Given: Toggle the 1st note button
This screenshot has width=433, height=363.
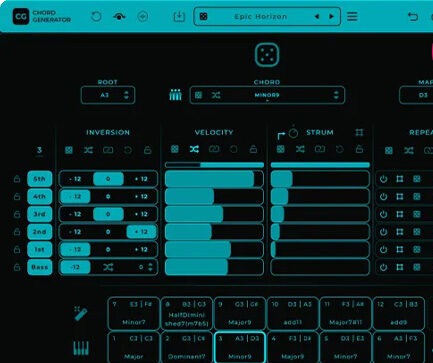Looking at the screenshot, I should (39, 249).
